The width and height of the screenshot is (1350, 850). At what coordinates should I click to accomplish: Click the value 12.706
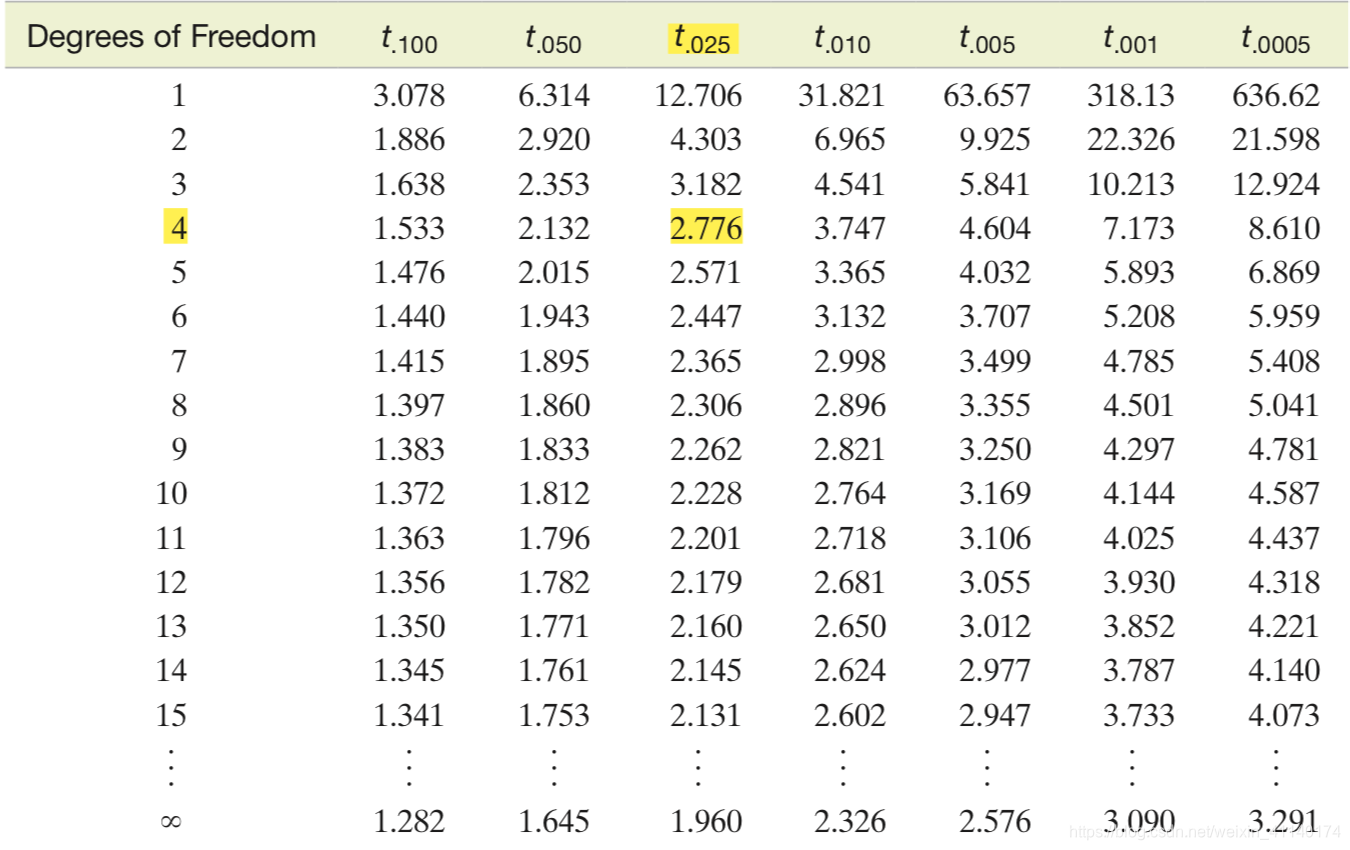click(x=699, y=96)
